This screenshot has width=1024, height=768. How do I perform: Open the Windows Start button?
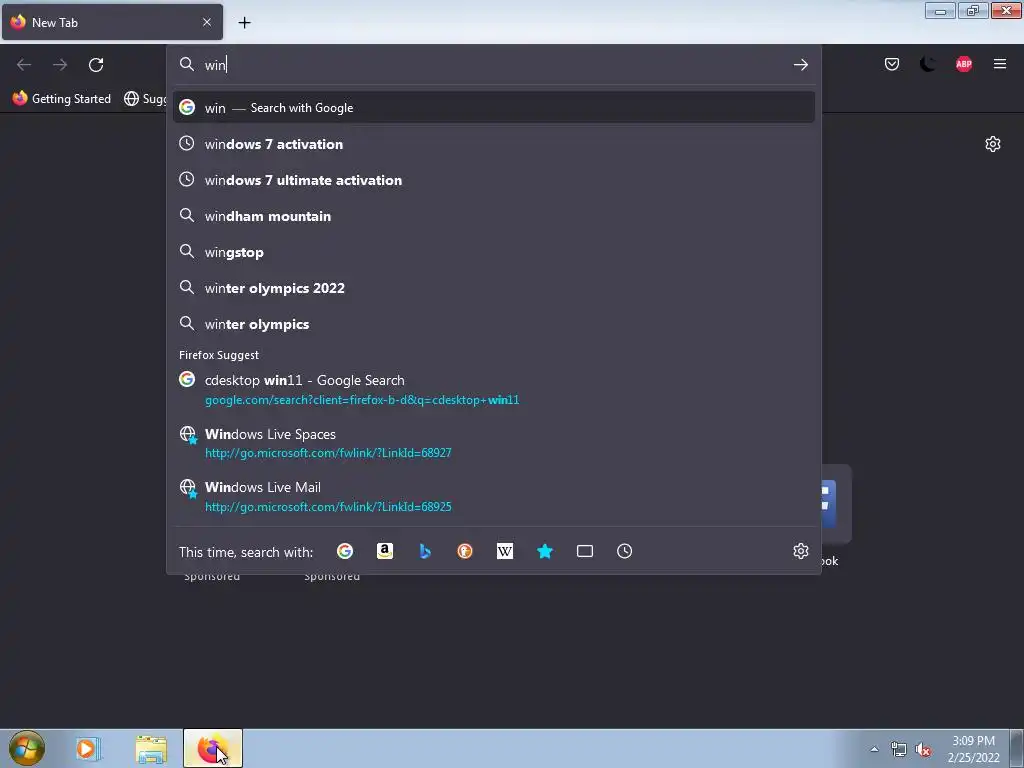(x=26, y=748)
